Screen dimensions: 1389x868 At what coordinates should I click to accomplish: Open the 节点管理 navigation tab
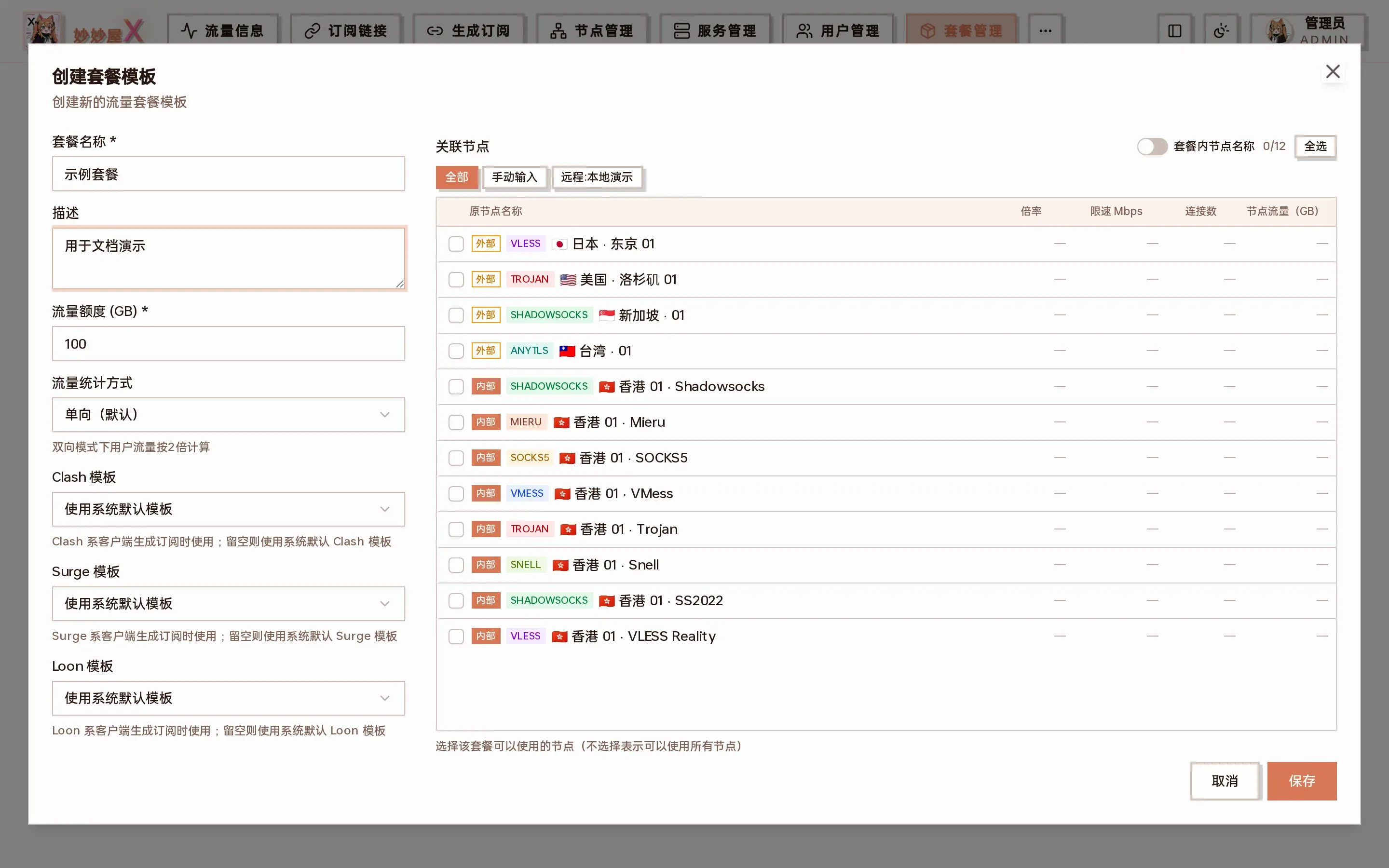[592, 30]
